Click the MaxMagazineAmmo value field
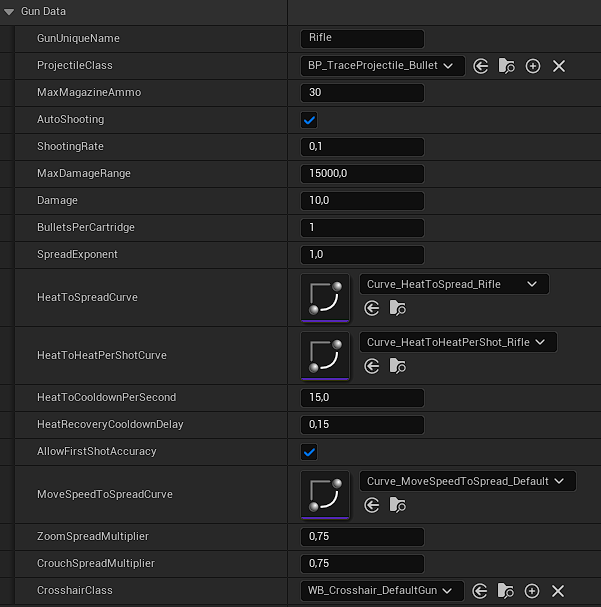 click(x=362, y=93)
